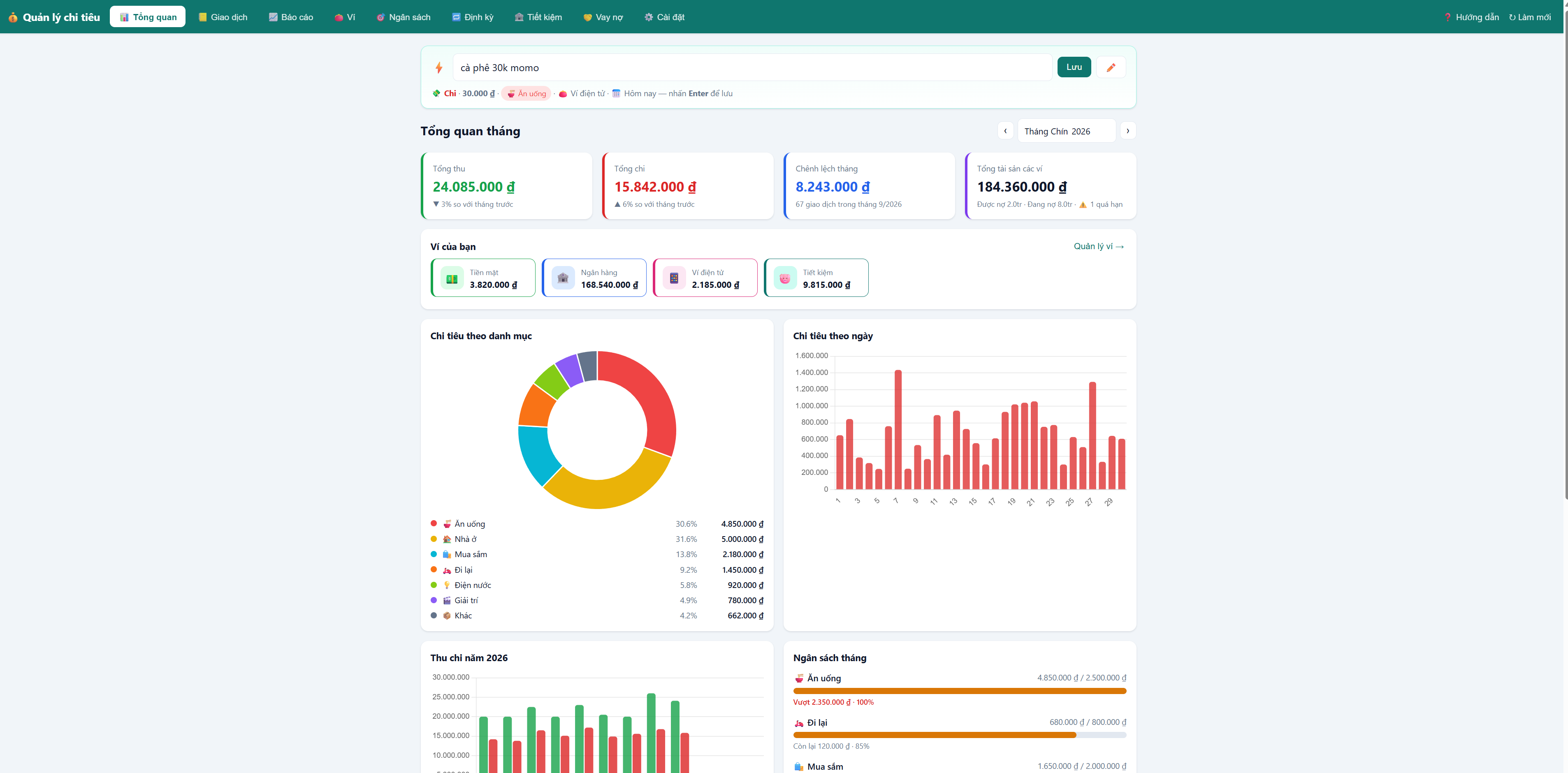Click the Ăn uống bowl icon in legend
This screenshot has height=773, width=1568.
(x=447, y=524)
